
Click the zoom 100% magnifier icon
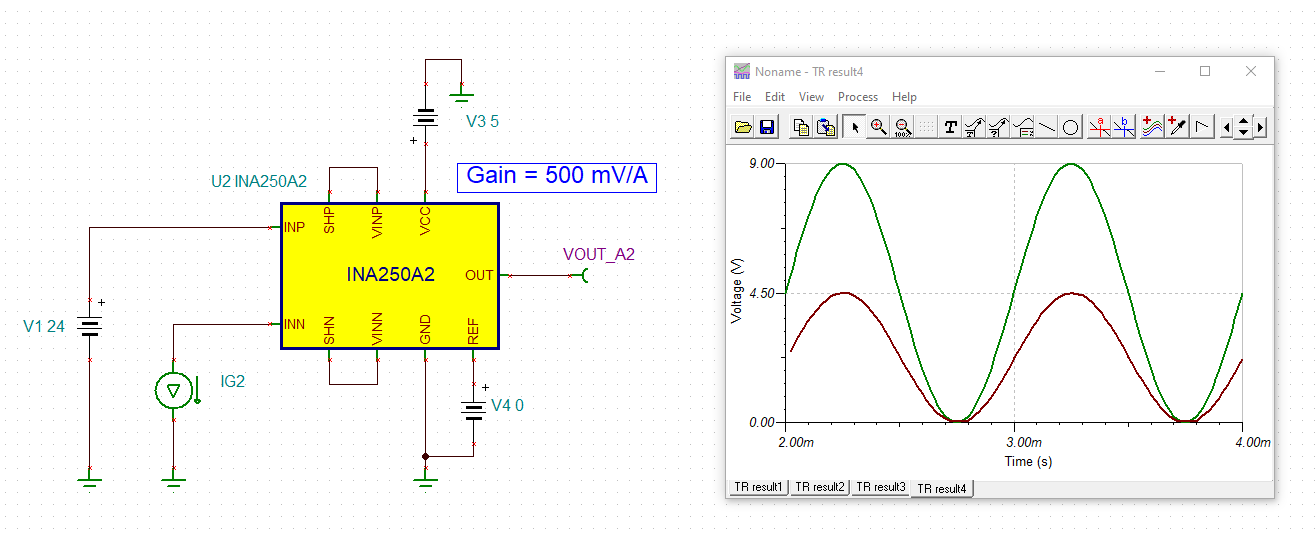click(x=902, y=127)
